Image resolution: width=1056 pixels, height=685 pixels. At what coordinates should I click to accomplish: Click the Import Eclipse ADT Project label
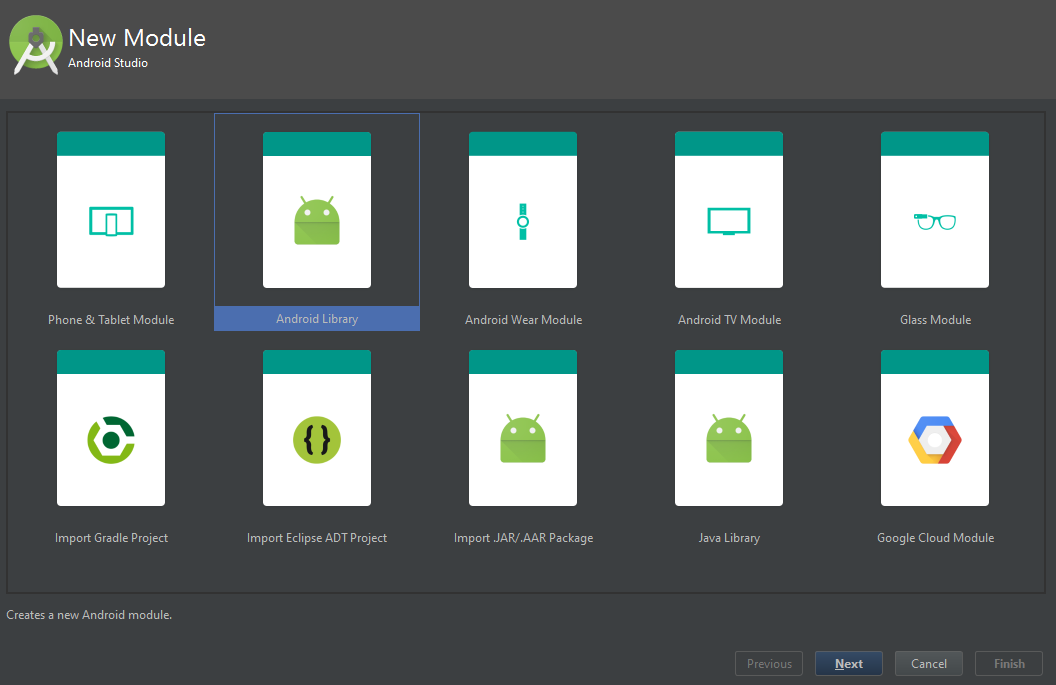coord(317,538)
